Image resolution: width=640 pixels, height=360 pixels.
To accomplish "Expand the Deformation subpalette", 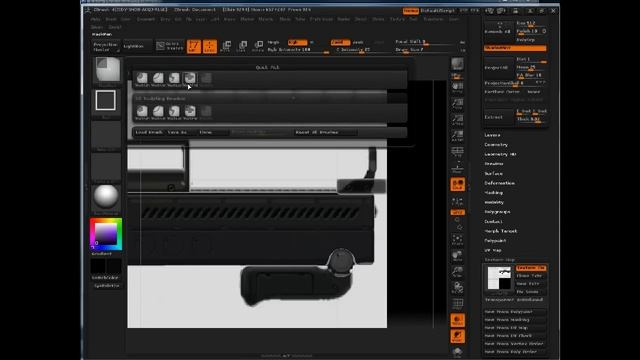I will point(500,183).
